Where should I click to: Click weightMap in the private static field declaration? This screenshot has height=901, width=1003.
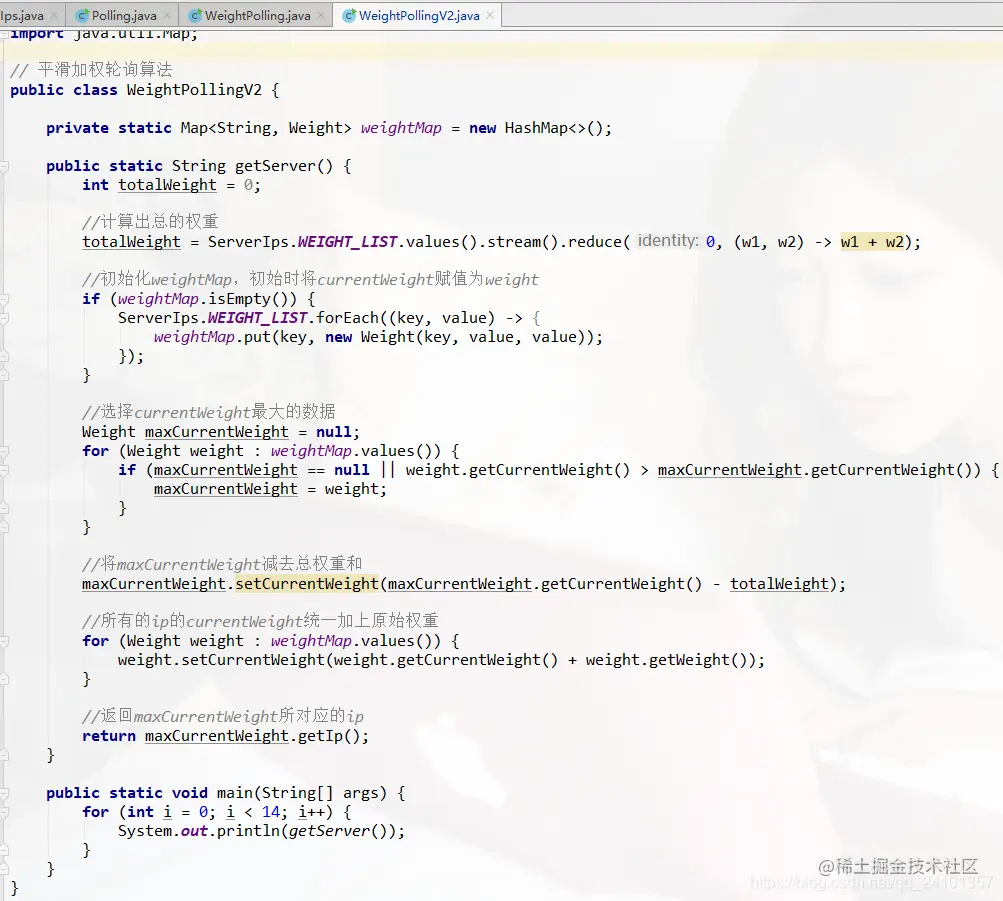(x=401, y=128)
